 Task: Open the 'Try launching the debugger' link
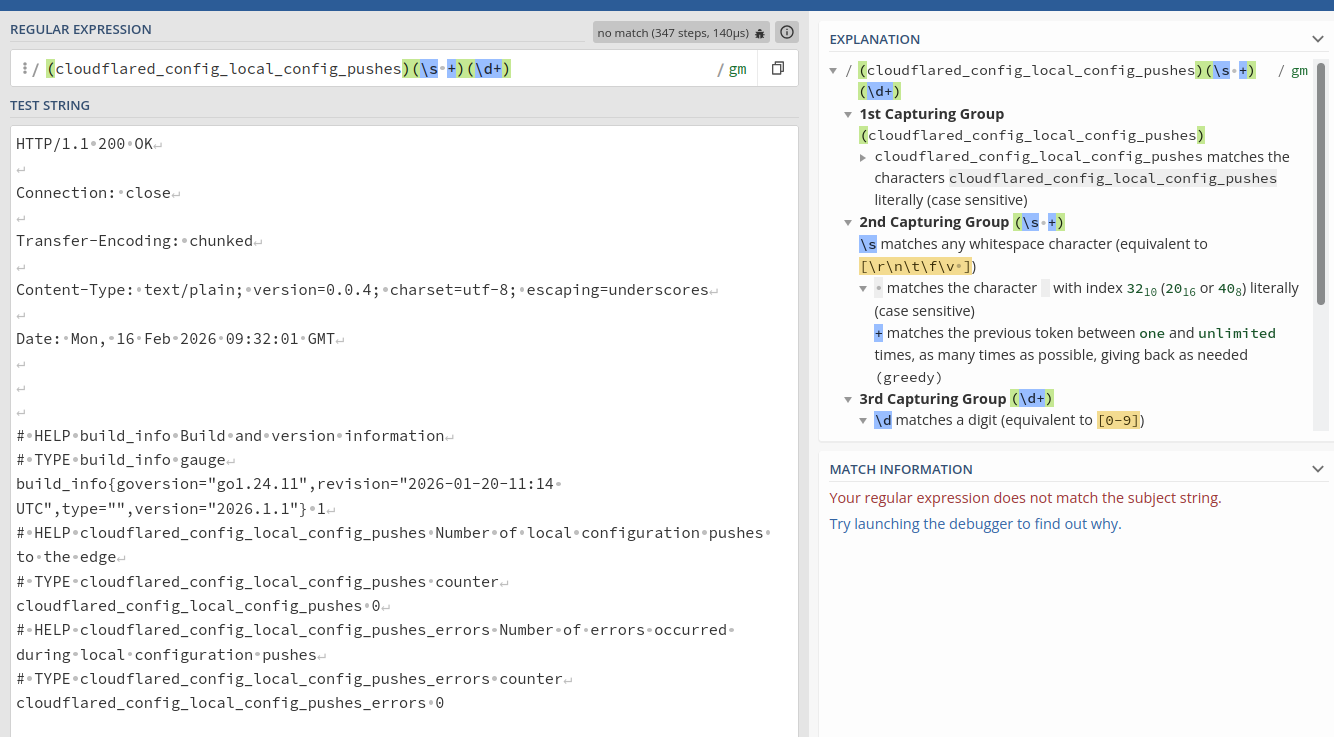pos(975,524)
